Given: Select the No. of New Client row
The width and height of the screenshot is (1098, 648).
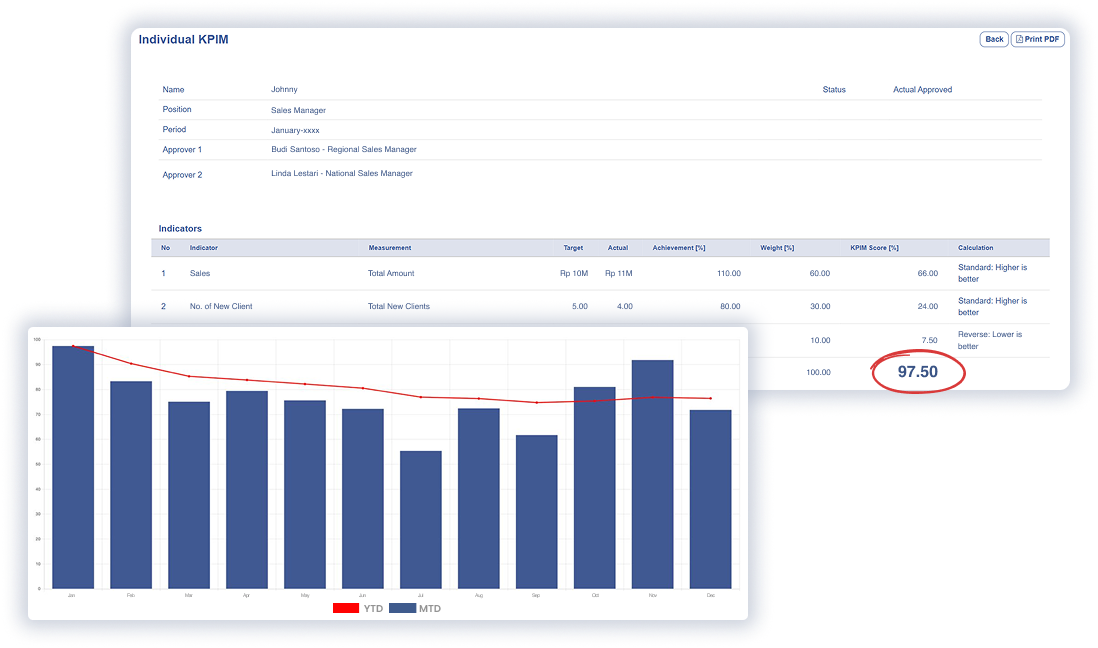Looking at the screenshot, I should pos(220,306).
